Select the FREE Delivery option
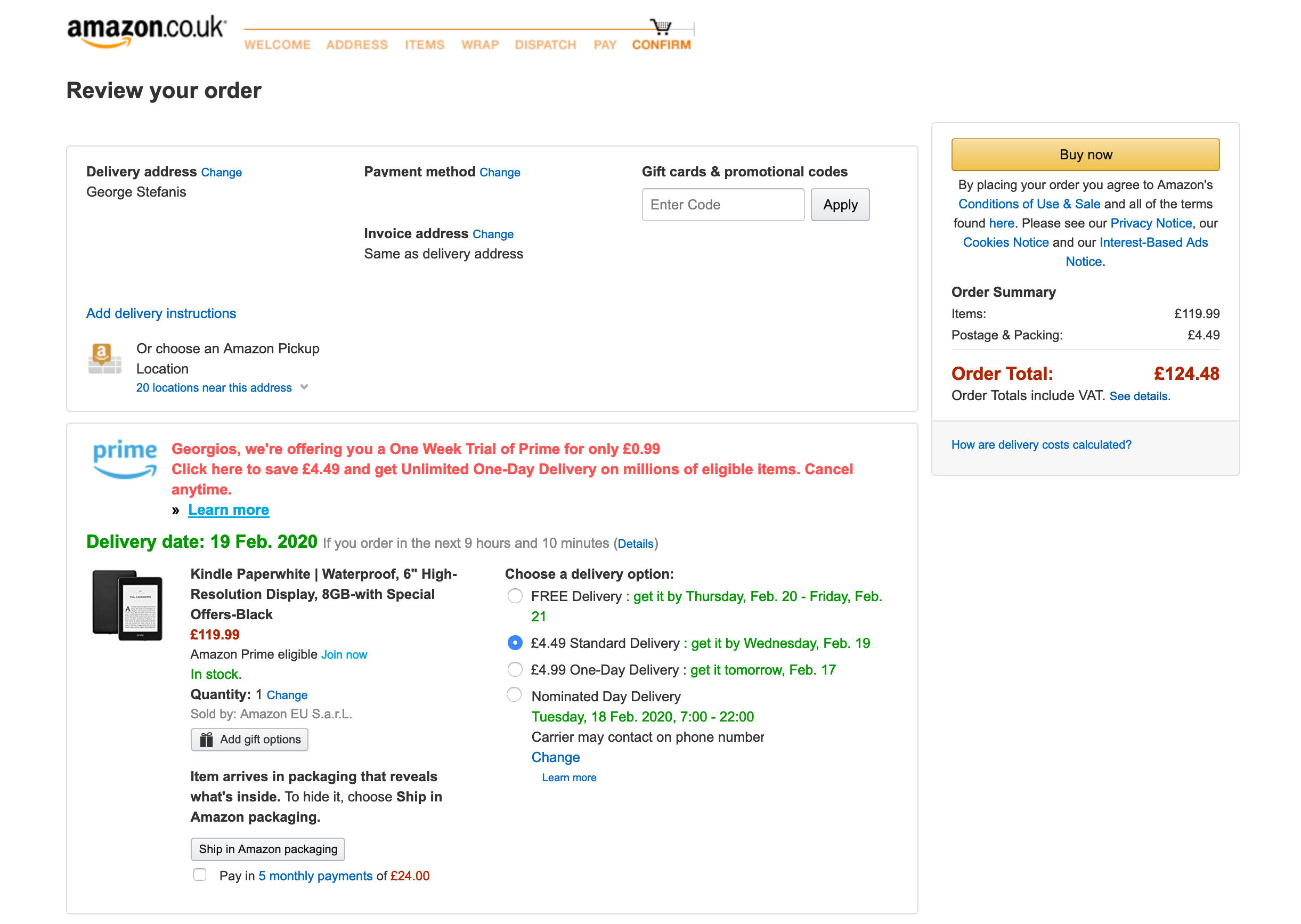 (x=515, y=596)
